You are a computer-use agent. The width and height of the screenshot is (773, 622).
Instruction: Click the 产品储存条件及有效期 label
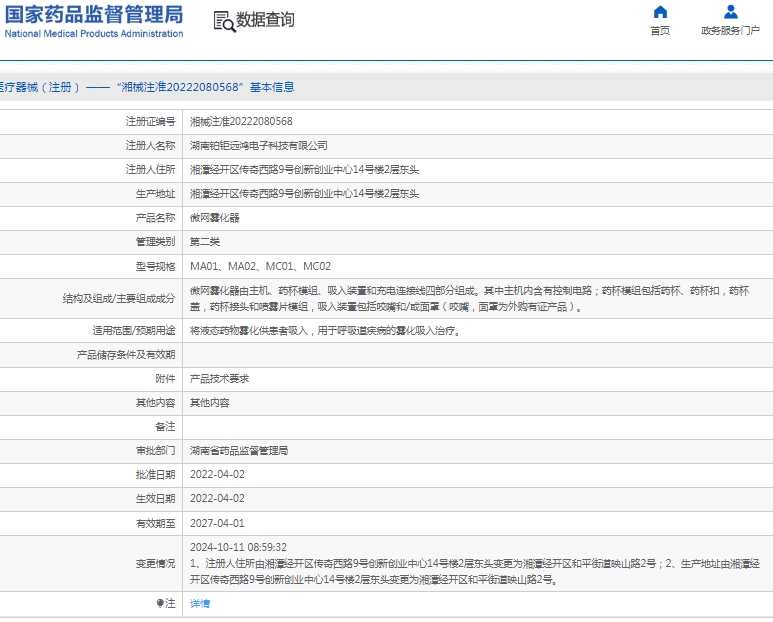[x=126, y=355]
